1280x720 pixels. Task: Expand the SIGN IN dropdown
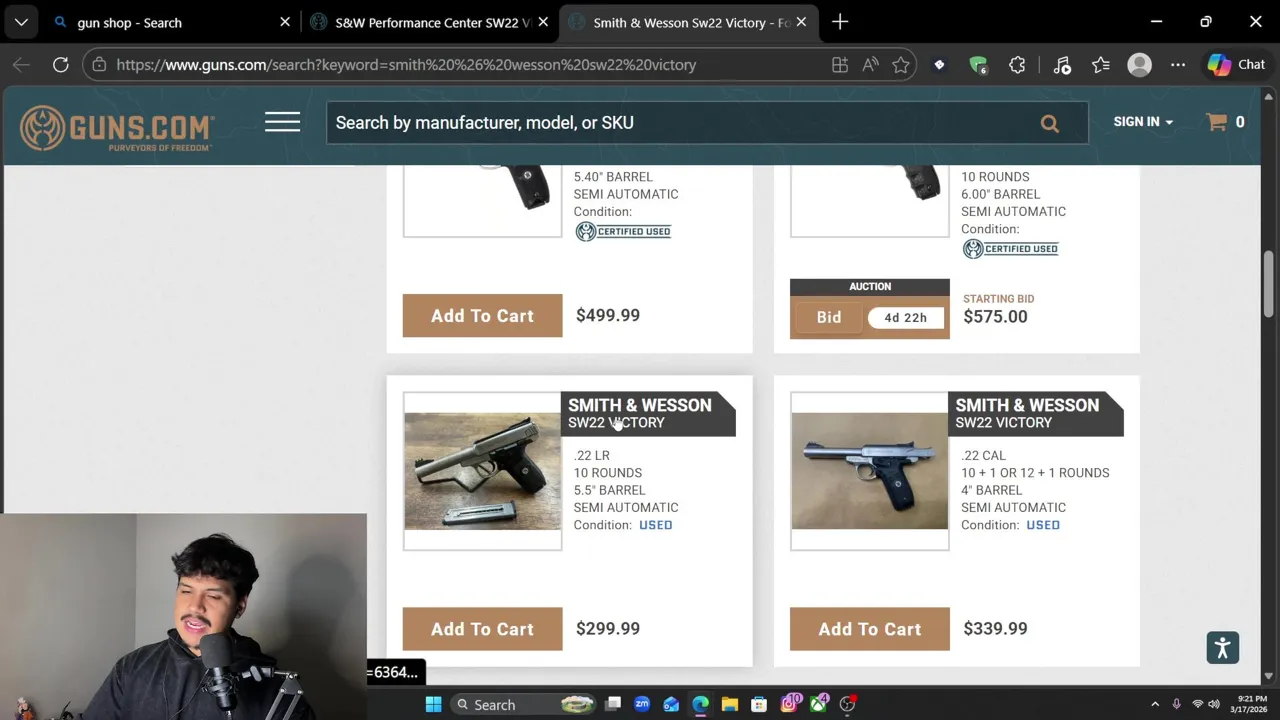pos(1143,122)
